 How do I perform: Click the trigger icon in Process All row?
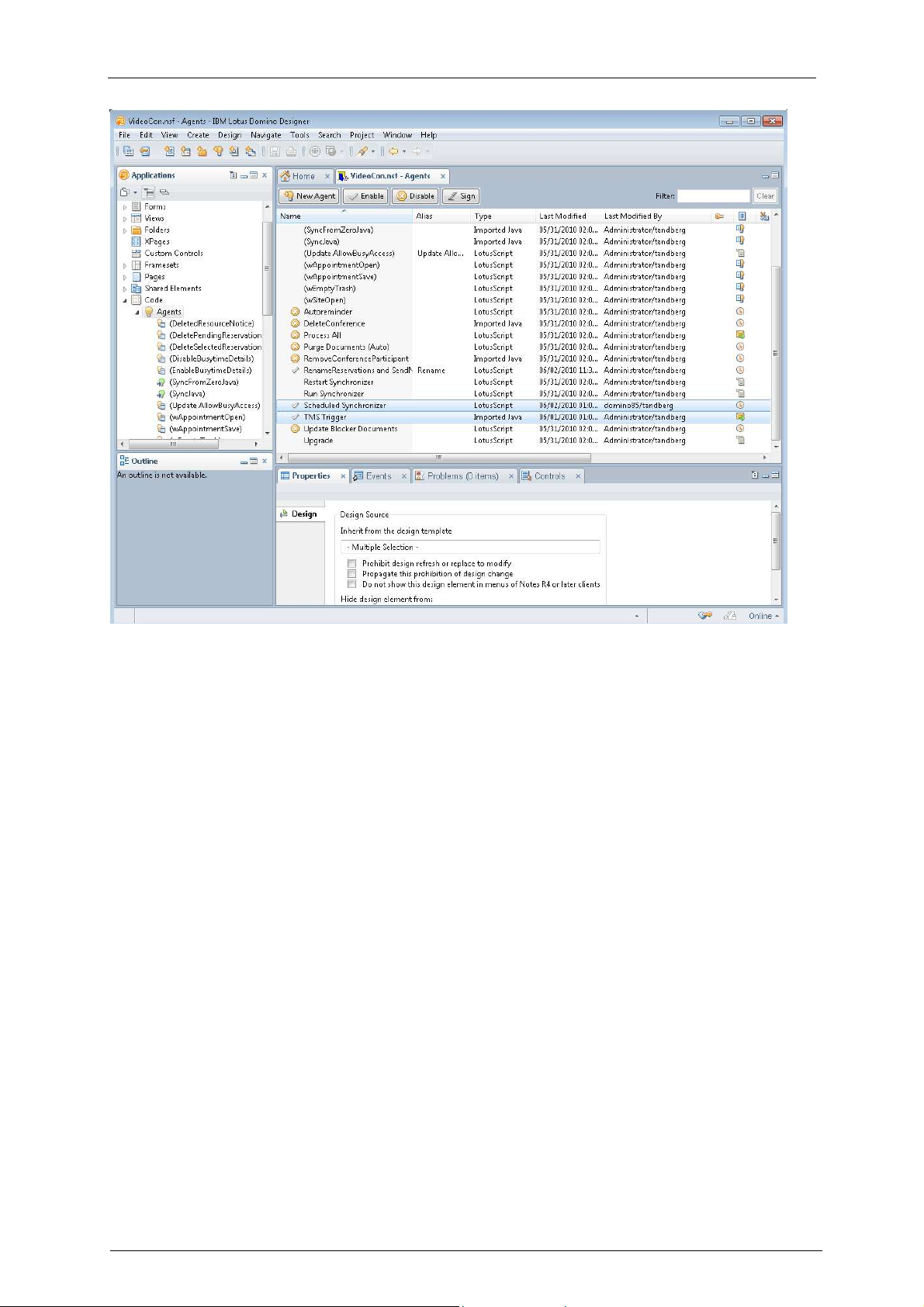click(740, 335)
